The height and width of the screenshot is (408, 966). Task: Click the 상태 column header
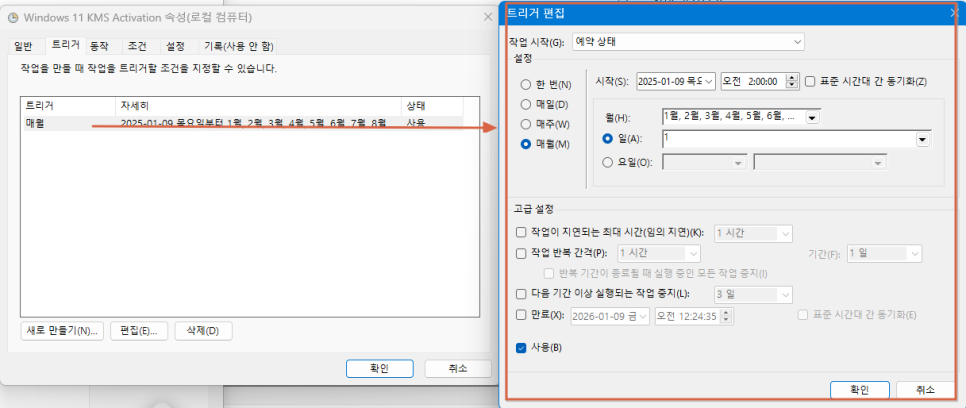[432, 105]
